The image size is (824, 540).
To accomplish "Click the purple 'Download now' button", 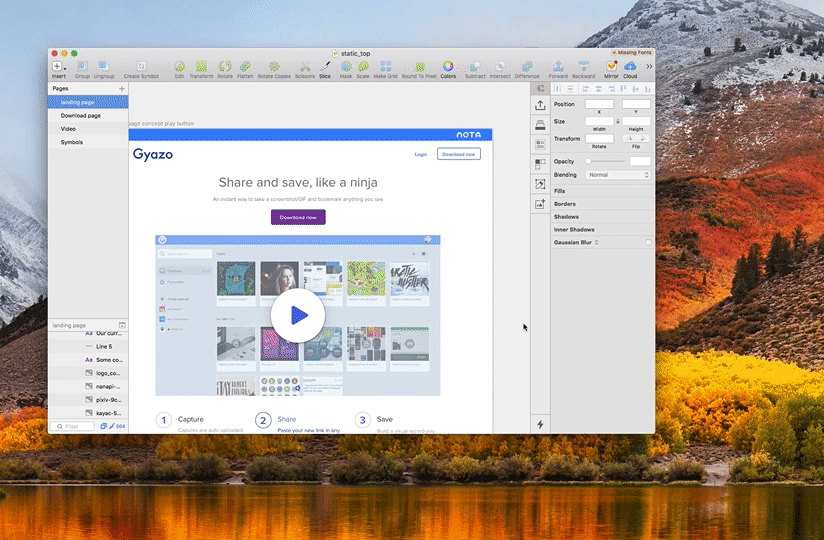I will click(x=298, y=217).
